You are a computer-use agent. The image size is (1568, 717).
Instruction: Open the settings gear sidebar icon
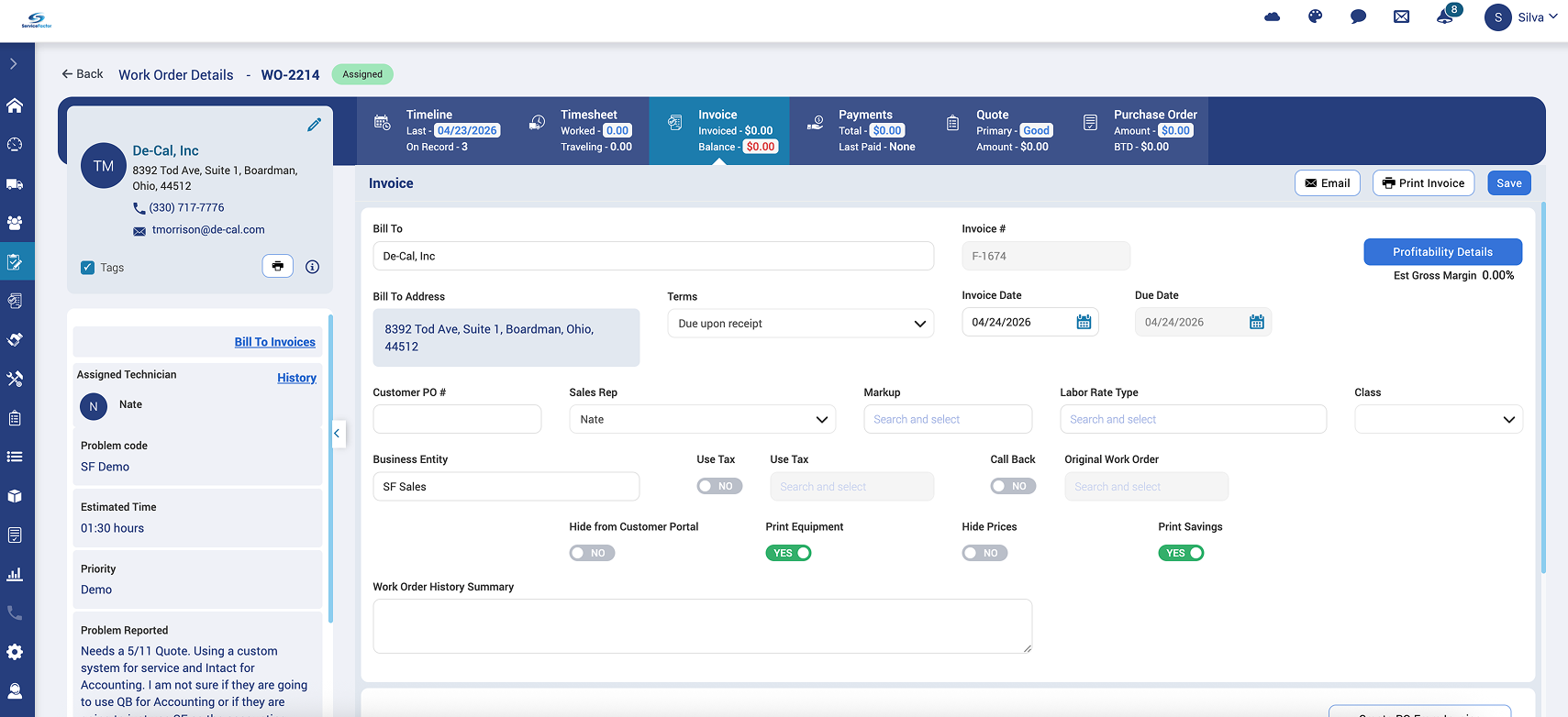pos(15,652)
